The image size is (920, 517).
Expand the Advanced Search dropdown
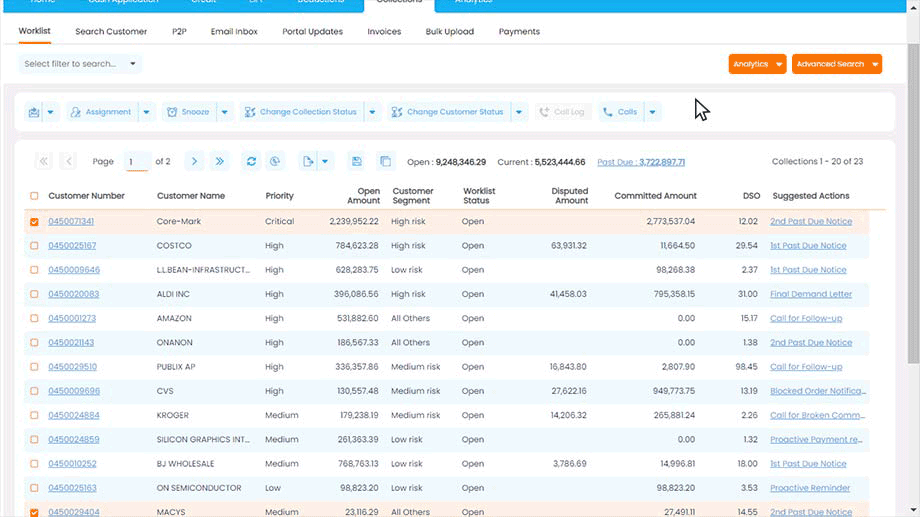[x=836, y=64]
